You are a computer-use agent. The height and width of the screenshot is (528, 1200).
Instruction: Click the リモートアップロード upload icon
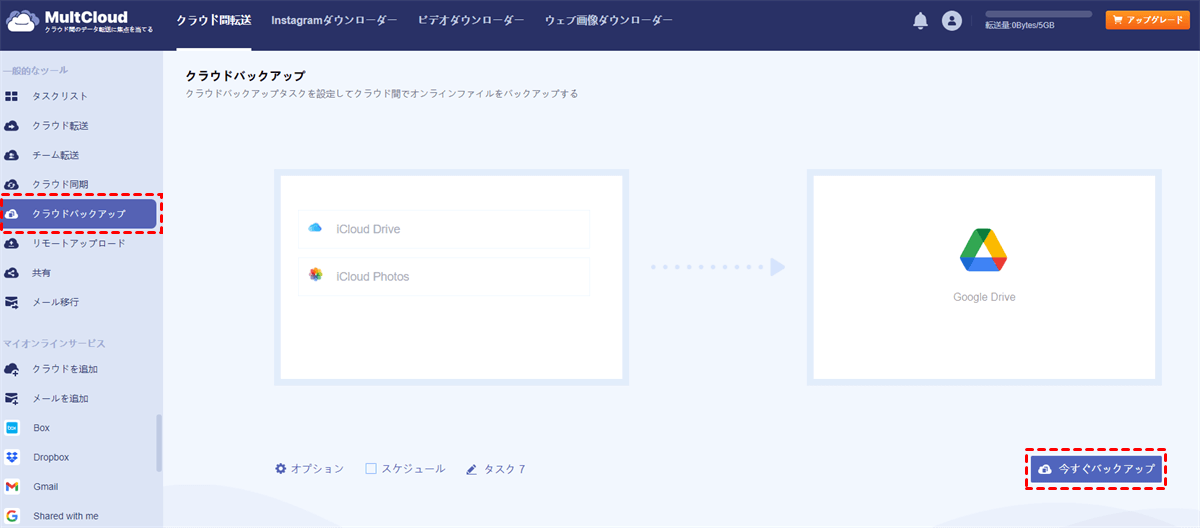pyautogui.click(x=12, y=243)
